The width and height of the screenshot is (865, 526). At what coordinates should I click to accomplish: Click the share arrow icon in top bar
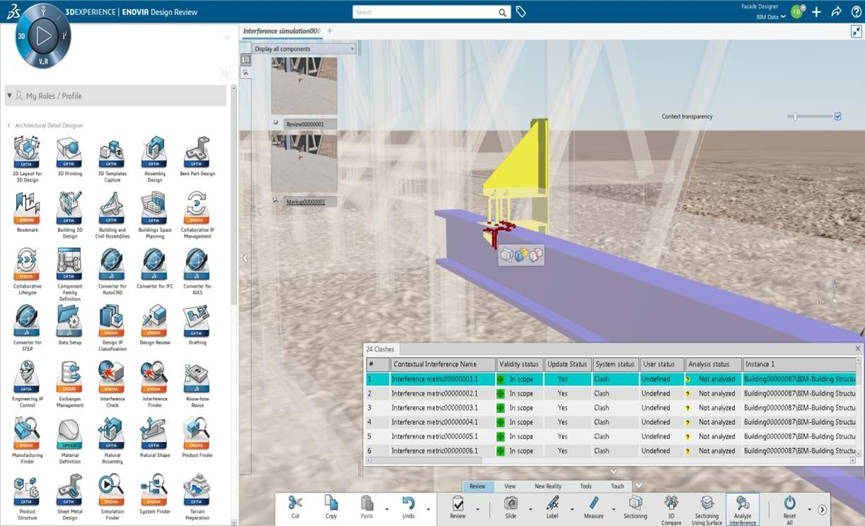[836, 12]
